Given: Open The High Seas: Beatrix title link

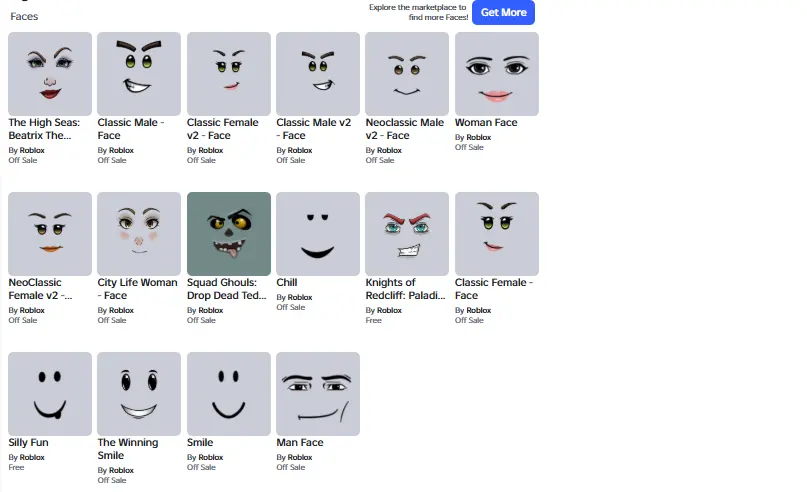Looking at the screenshot, I should point(44,129).
